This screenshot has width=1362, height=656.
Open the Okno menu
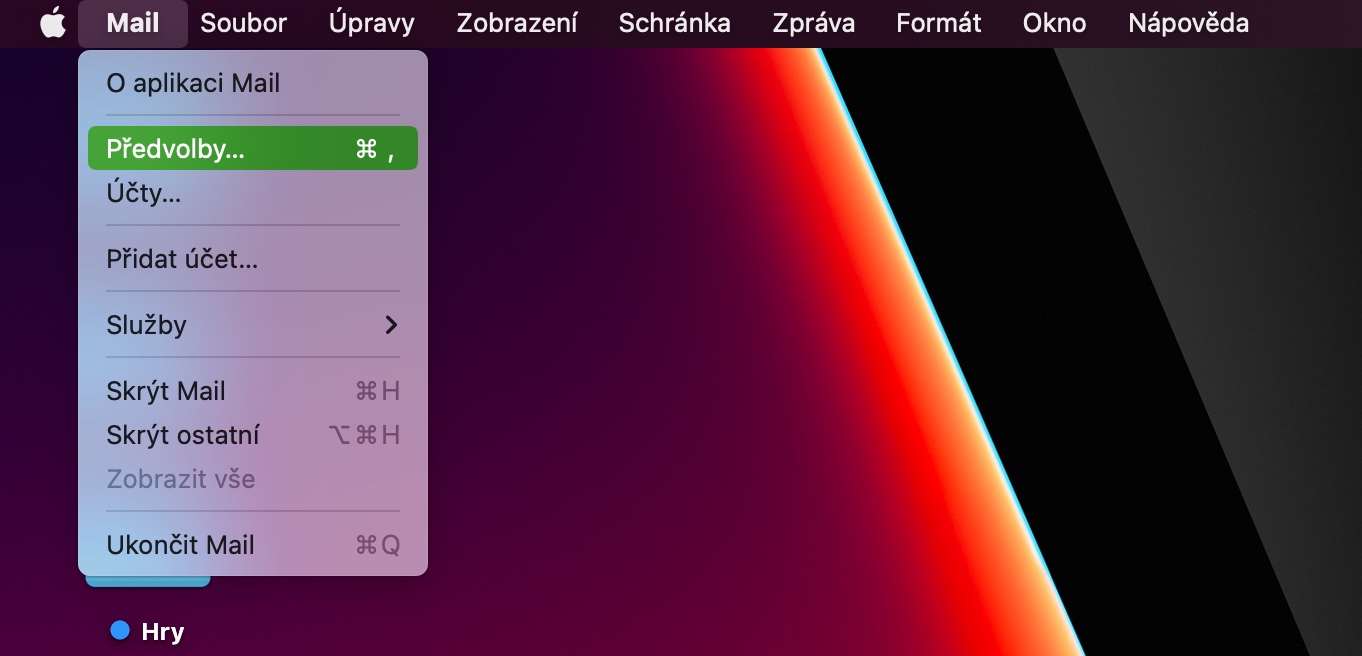pos(1054,23)
